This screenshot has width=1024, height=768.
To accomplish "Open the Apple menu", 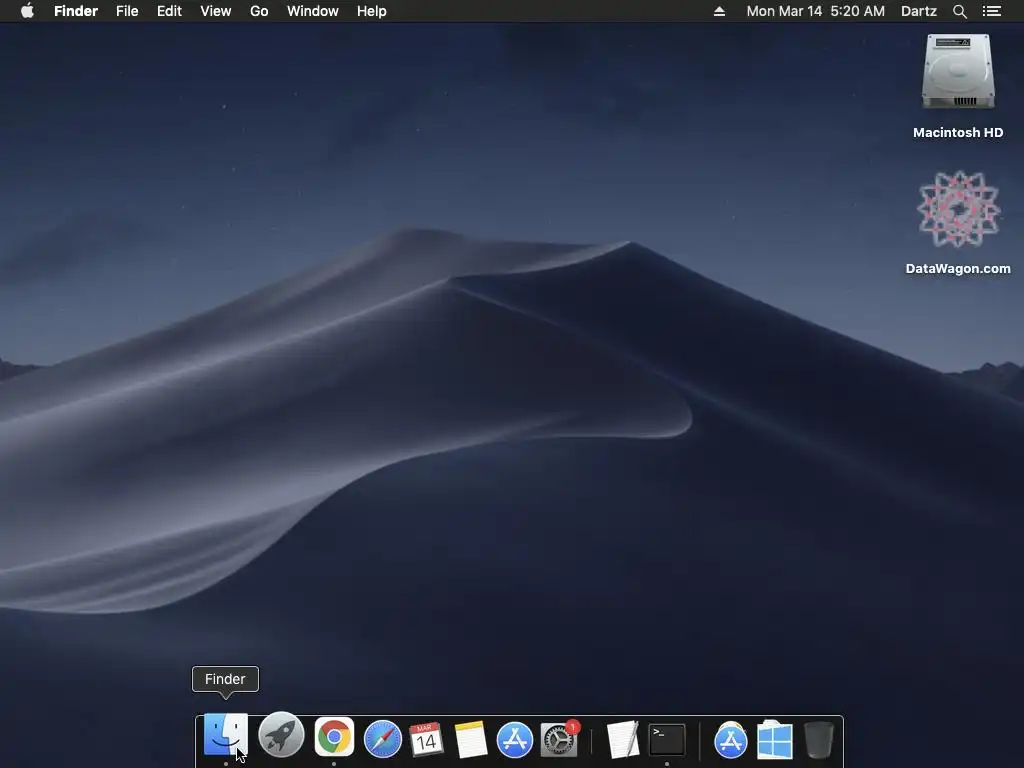I will coord(27,11).
